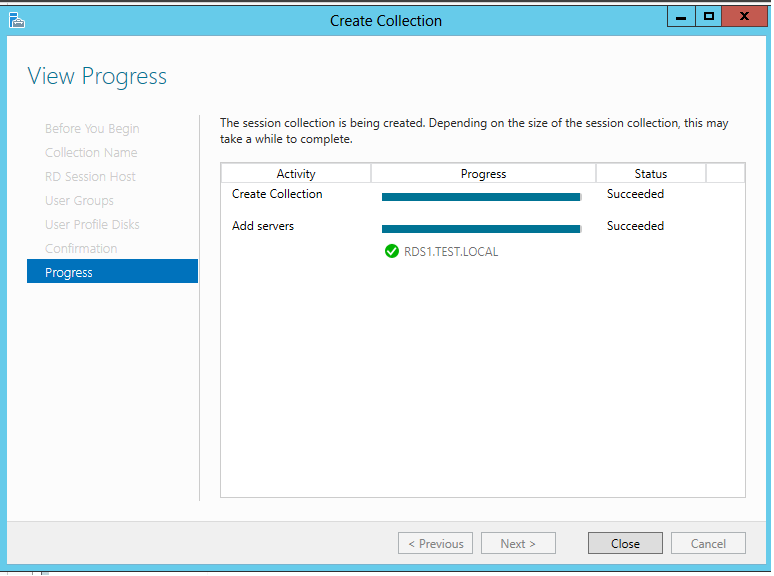Click the View Progress heading
The height and width of the screenshot is (576, 774).
tap(97, 77)
